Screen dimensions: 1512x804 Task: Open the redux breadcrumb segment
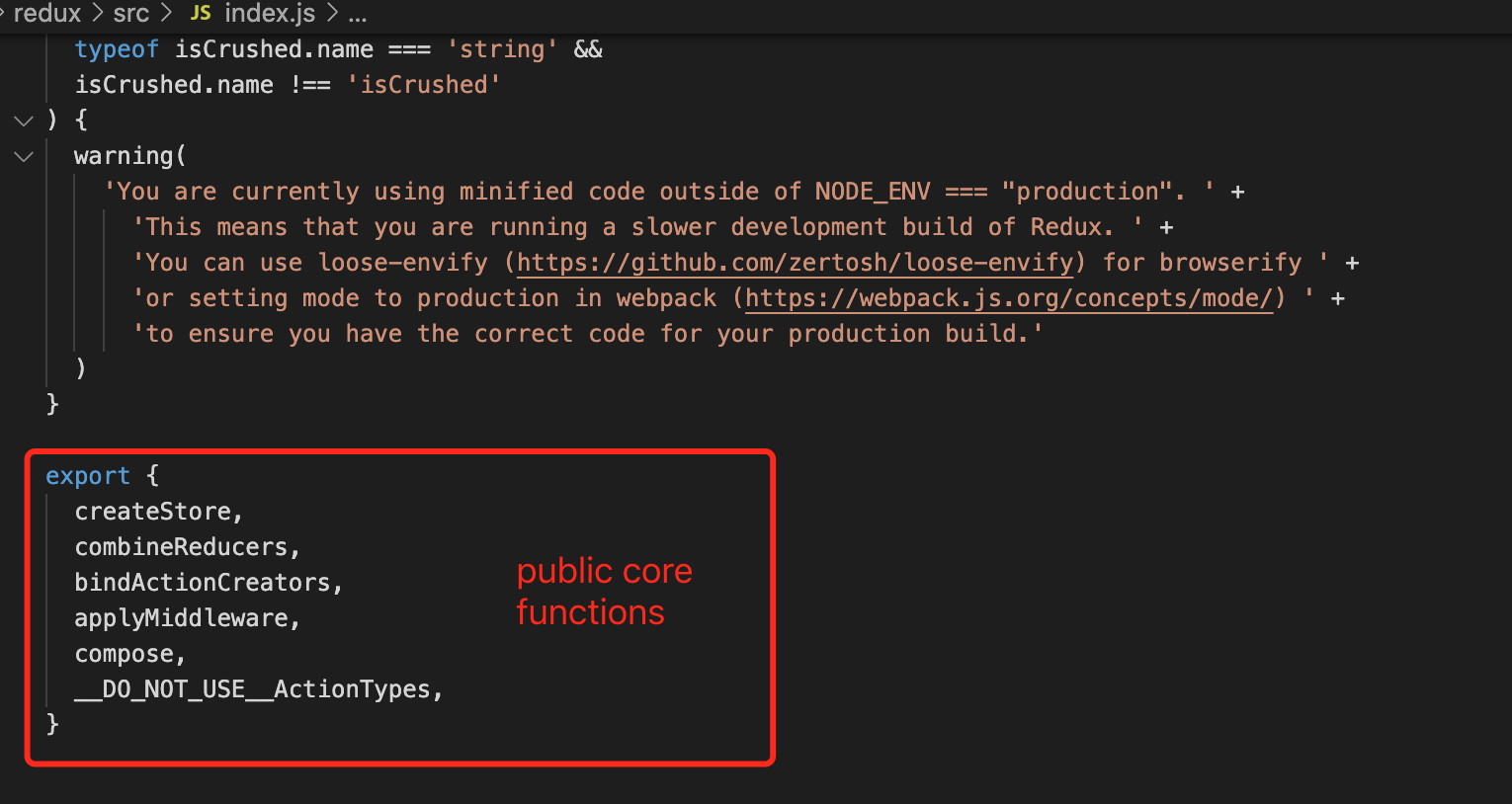(x=47, y=13)
